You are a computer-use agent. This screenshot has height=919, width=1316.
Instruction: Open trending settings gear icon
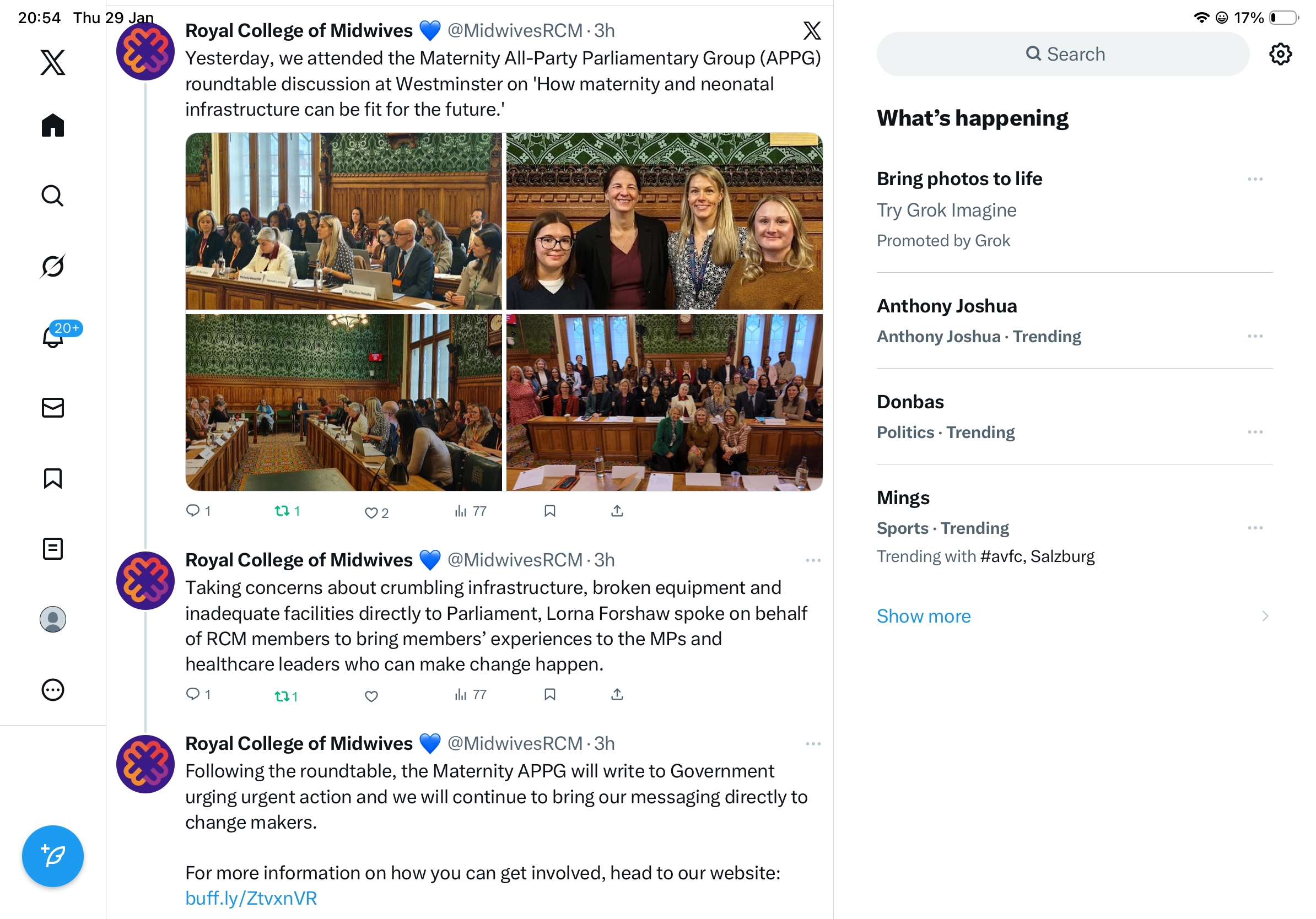point(1280,55)
